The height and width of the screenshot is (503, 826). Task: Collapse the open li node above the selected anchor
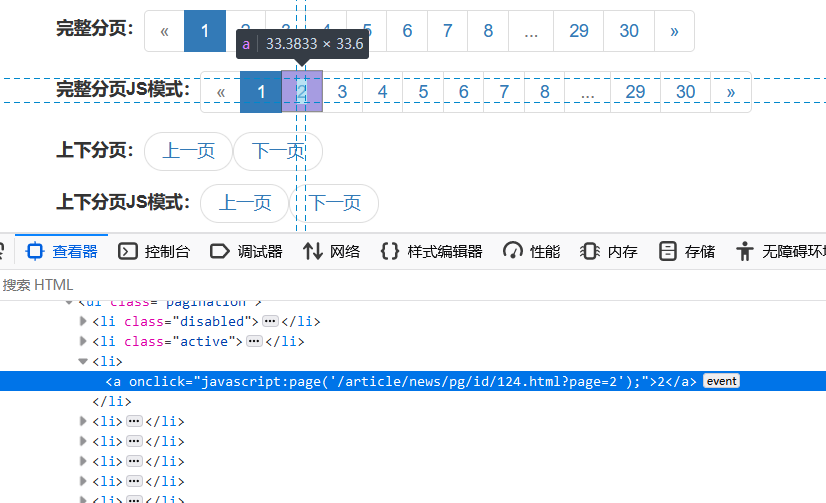[x=83, y=361]
